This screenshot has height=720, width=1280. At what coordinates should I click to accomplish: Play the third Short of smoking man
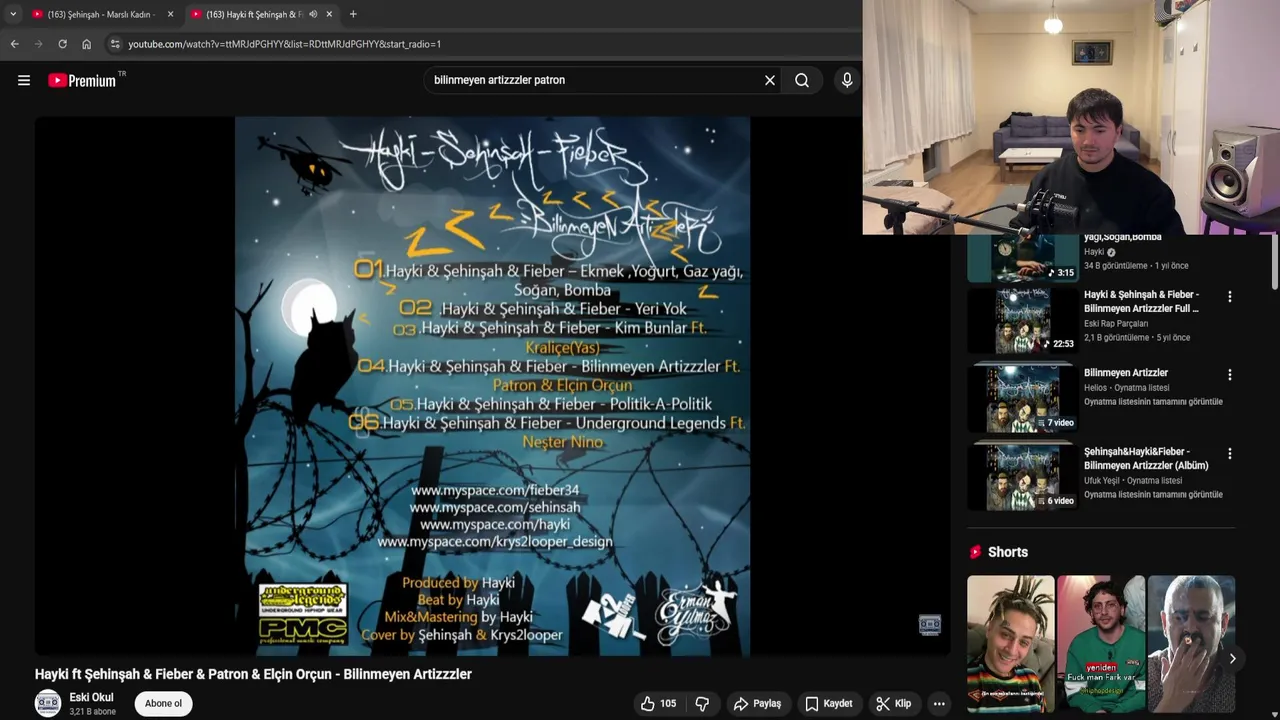point(1191,644)
